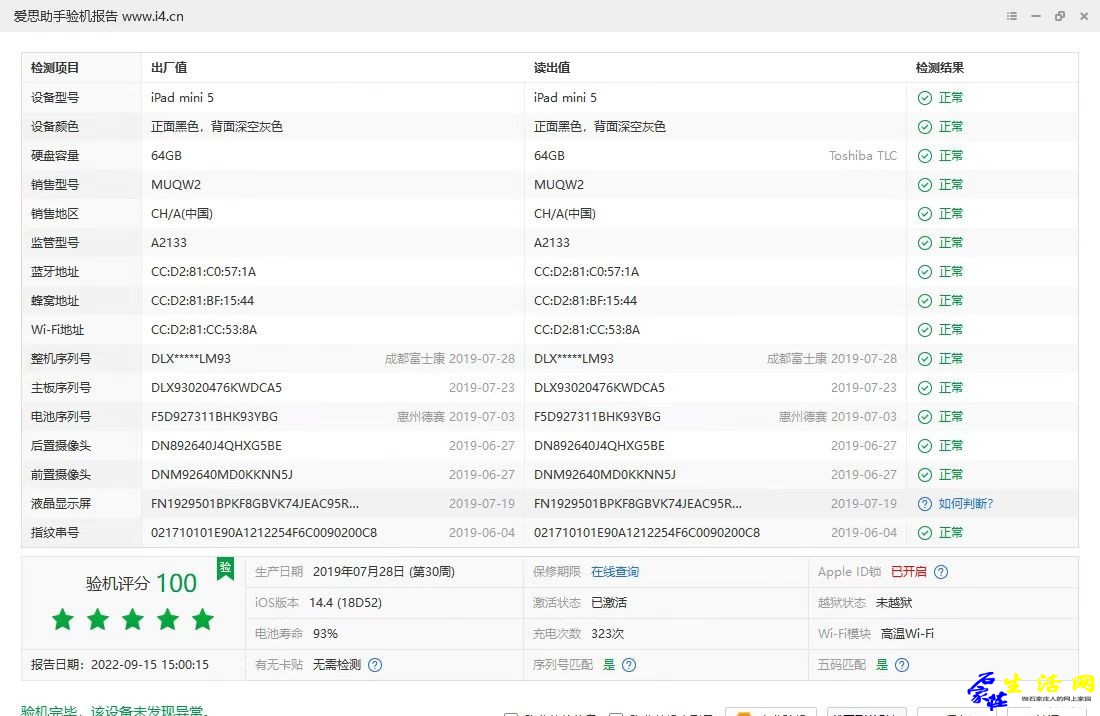Image resolution: width=1100 pixels, height=716 pixels.
Task: Click A2133 in the 出厂值 column
Action: pos(169,243)
